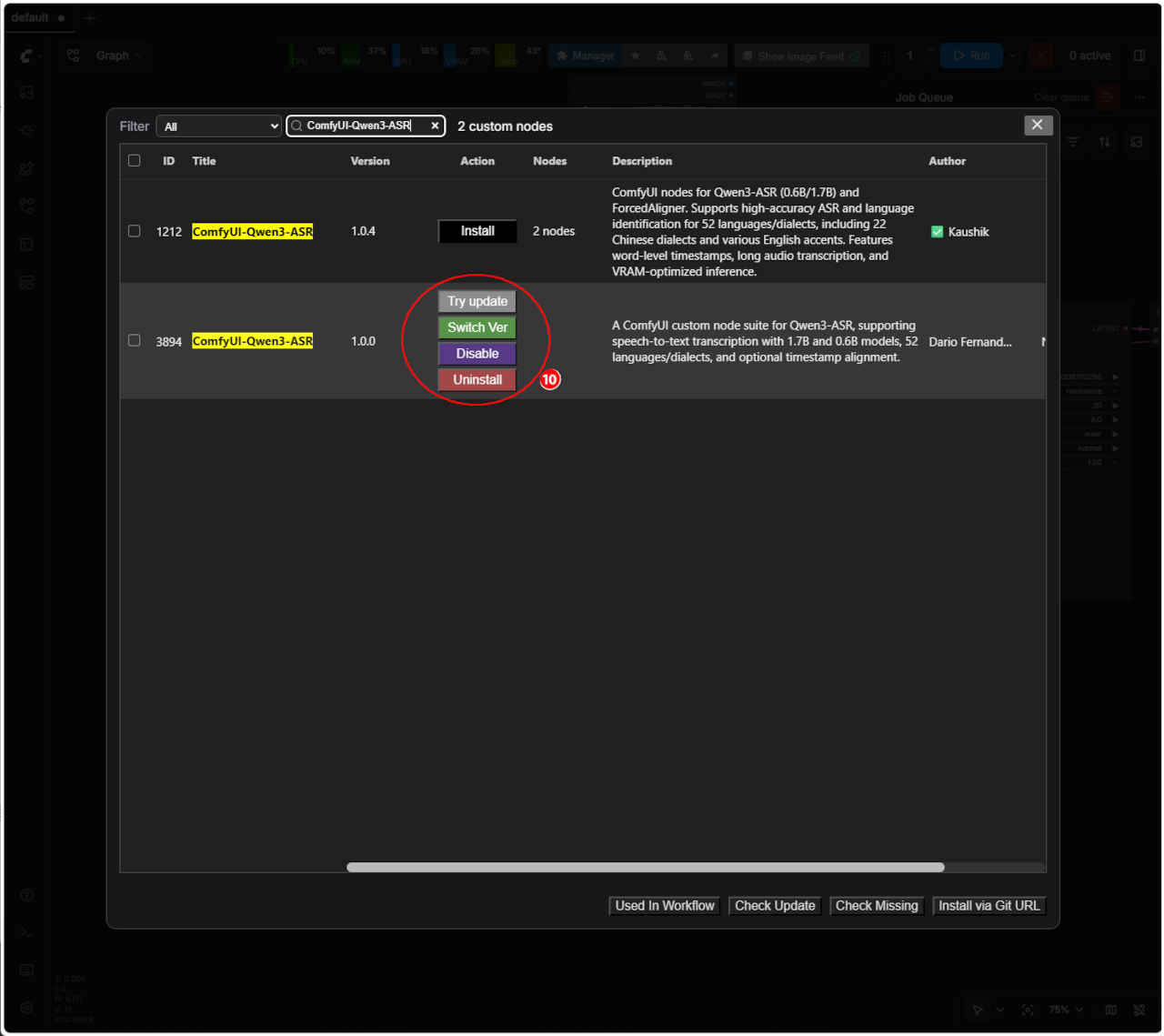Click Show Image Feed in toolbar
Image resolution: width=1164 pixels, height=1036 pixels.
click(x=801, y=55)
